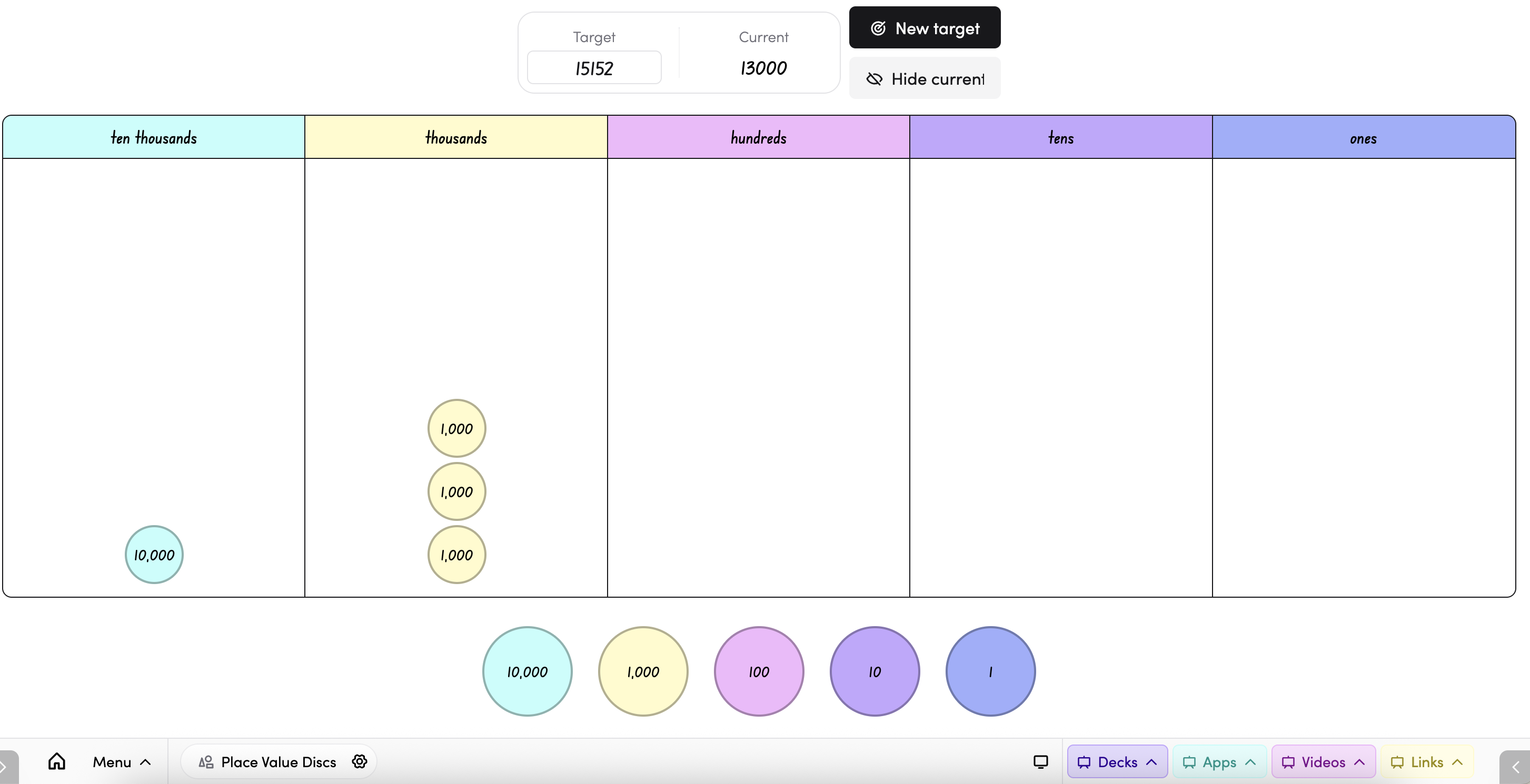Expand the Menu dropdown
Image resolution: width=1530 pixels, height=784 pixels.
tap(122, 761)
